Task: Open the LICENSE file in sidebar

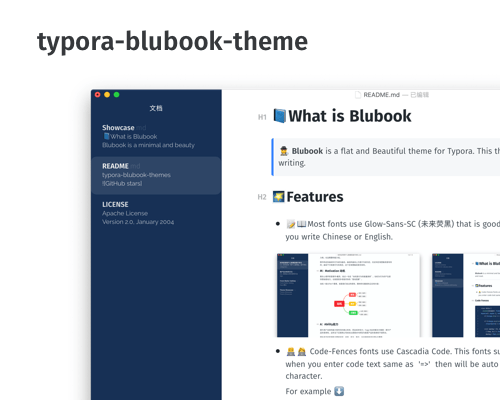Action: tap(156, 213)
